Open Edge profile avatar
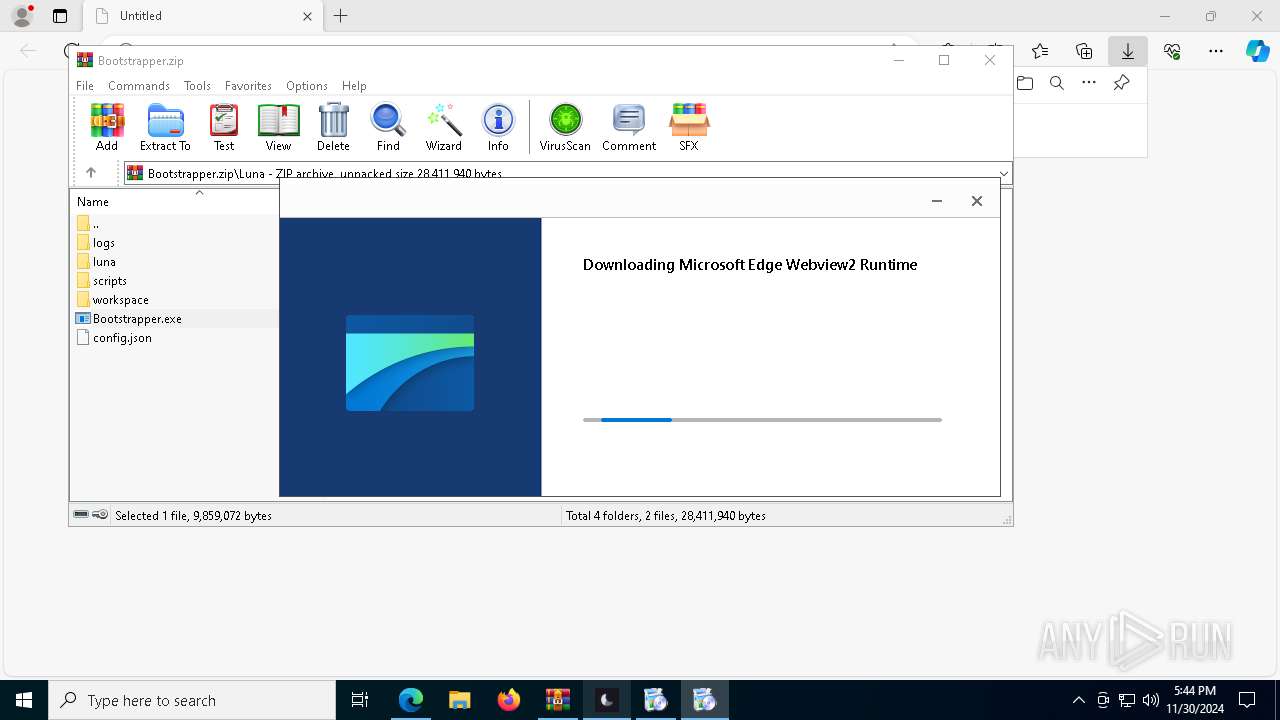 (22, 16)
